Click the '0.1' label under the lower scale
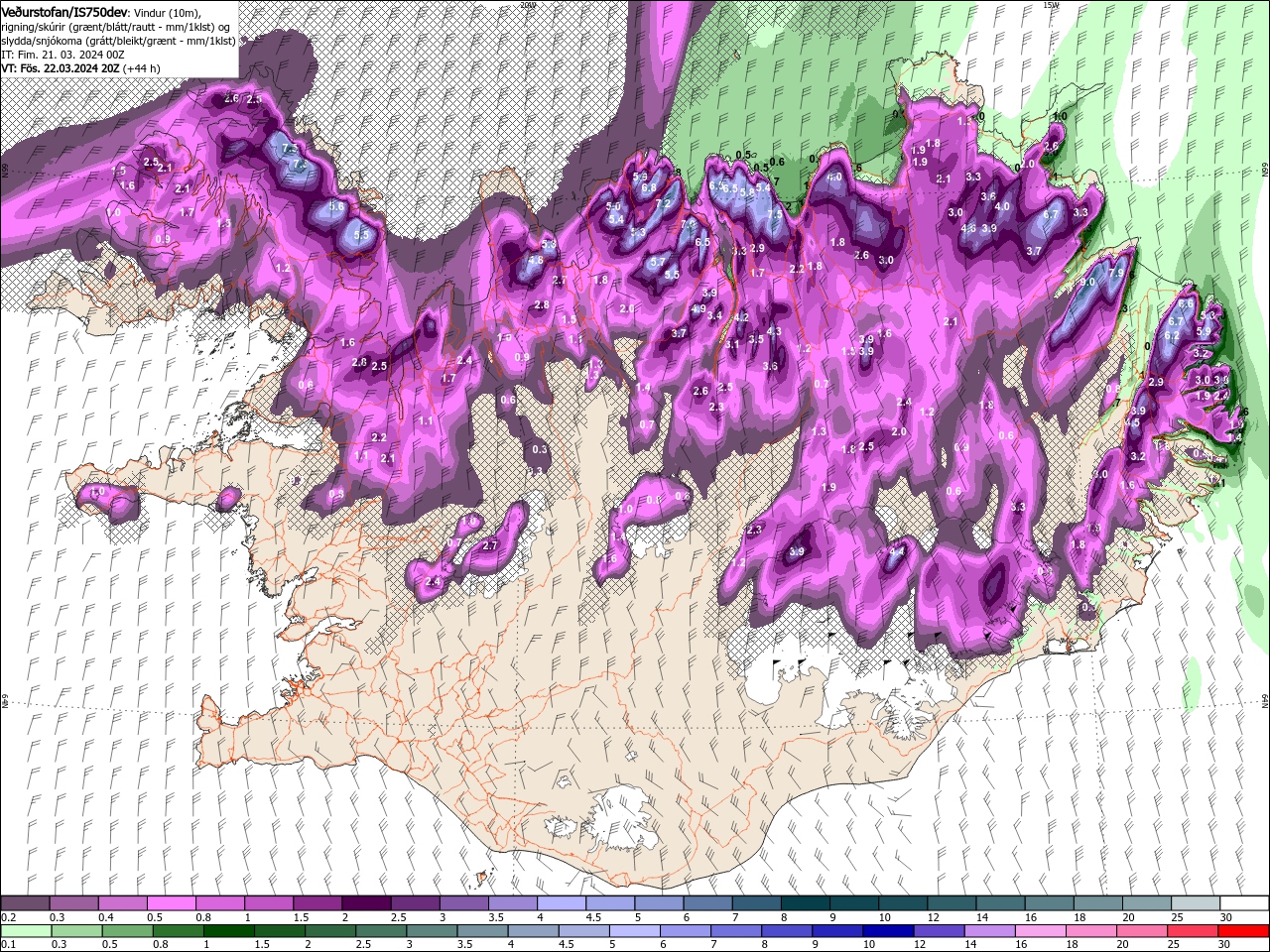The image size is (1270, 952). (x=9, y=945)
